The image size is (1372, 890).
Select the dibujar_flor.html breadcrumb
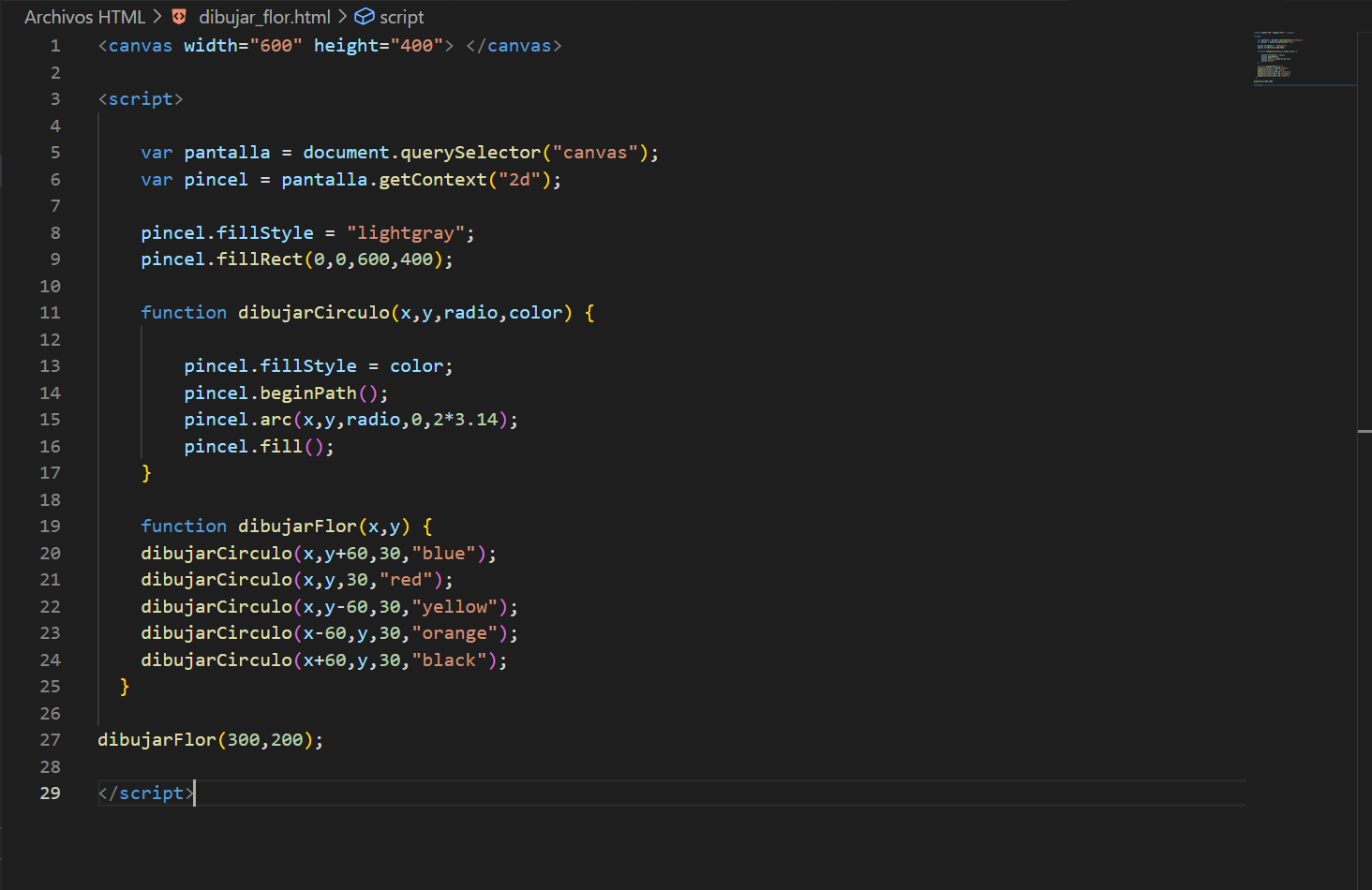(264, 17)
